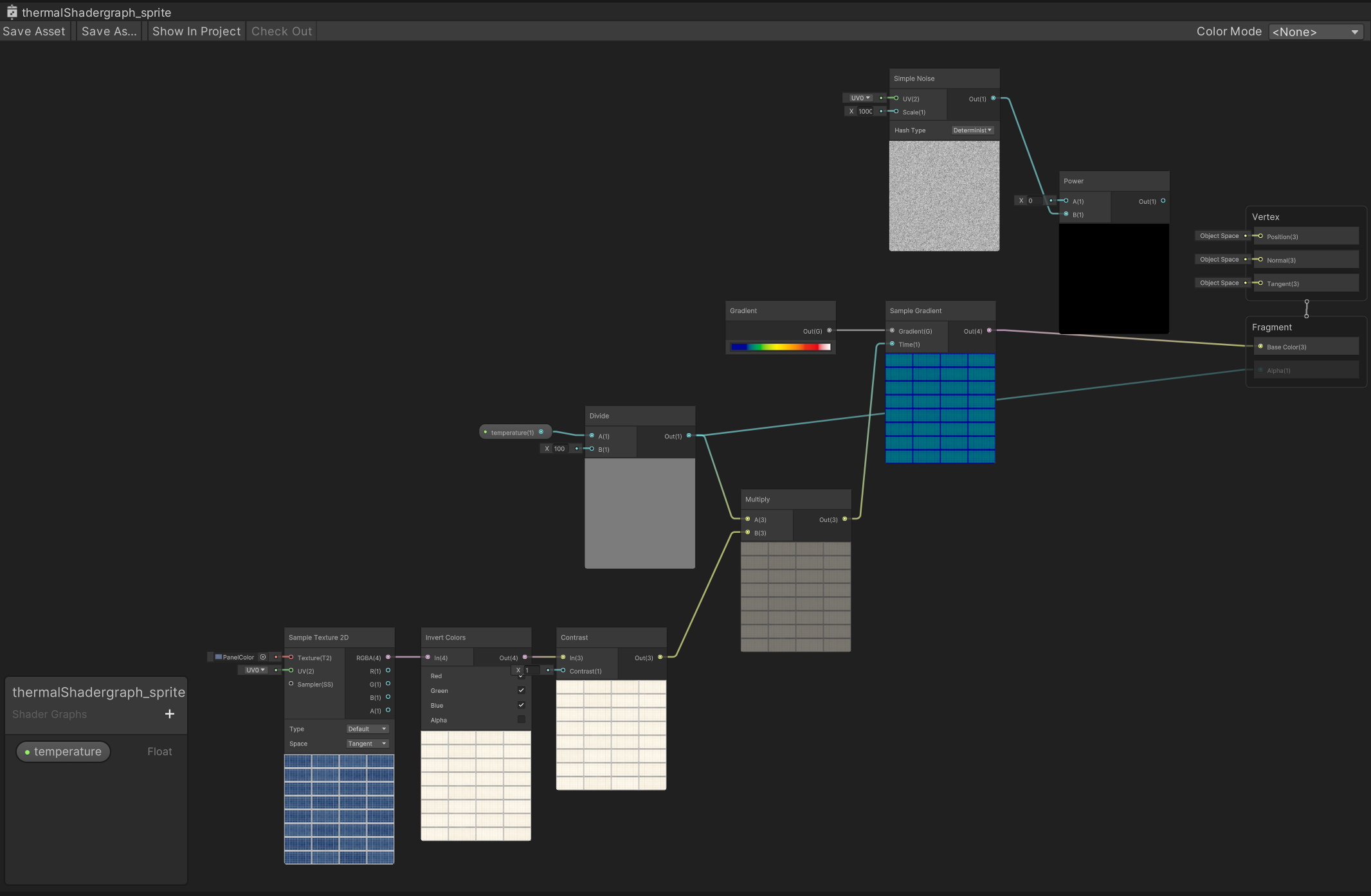Open Hash Type dropdown on Simple Noise
Screen dimensions: 1371x896
pyautogui.click(x=972, y=130)
